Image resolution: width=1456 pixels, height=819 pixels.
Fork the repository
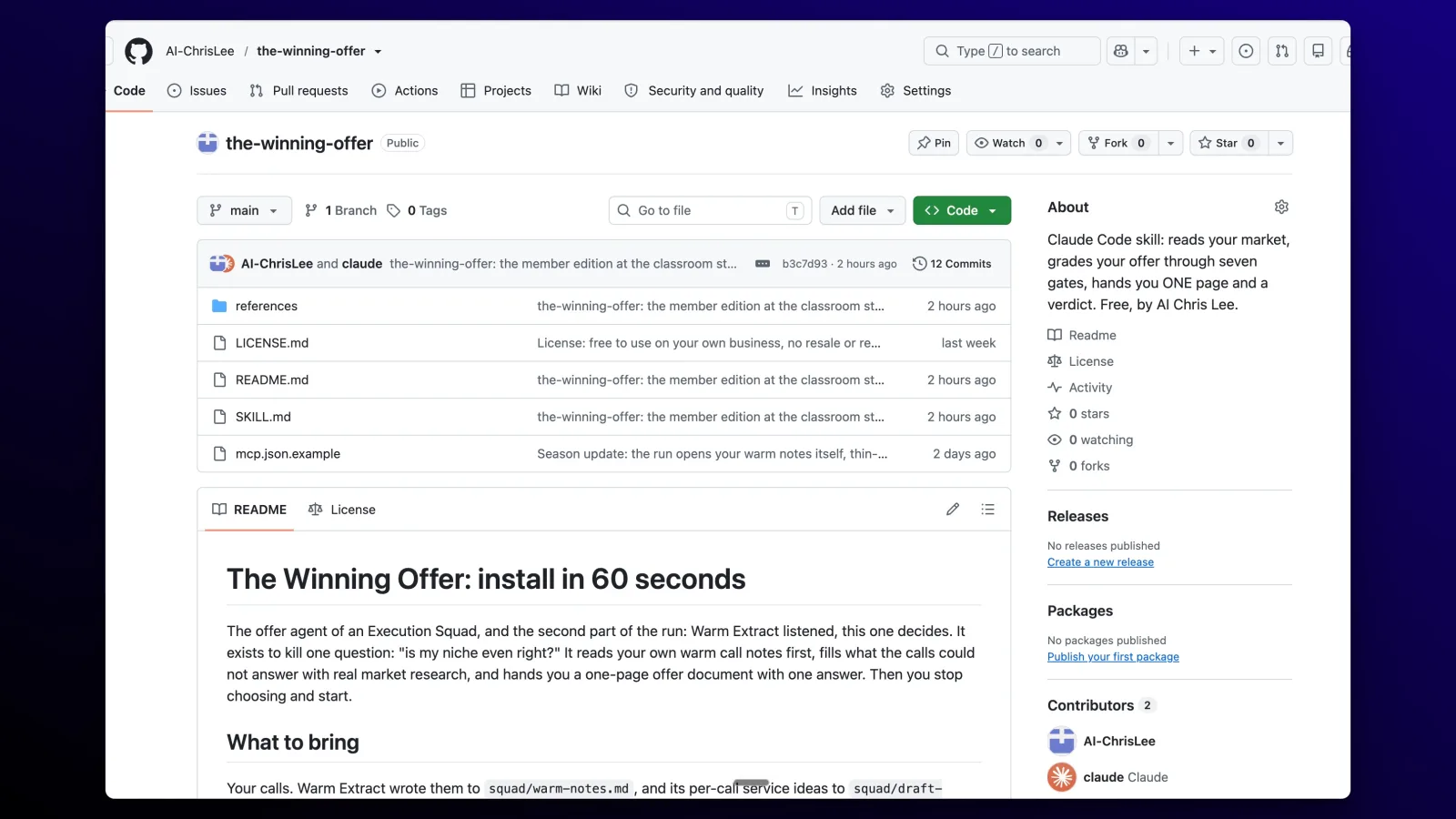pos(1118,143)
